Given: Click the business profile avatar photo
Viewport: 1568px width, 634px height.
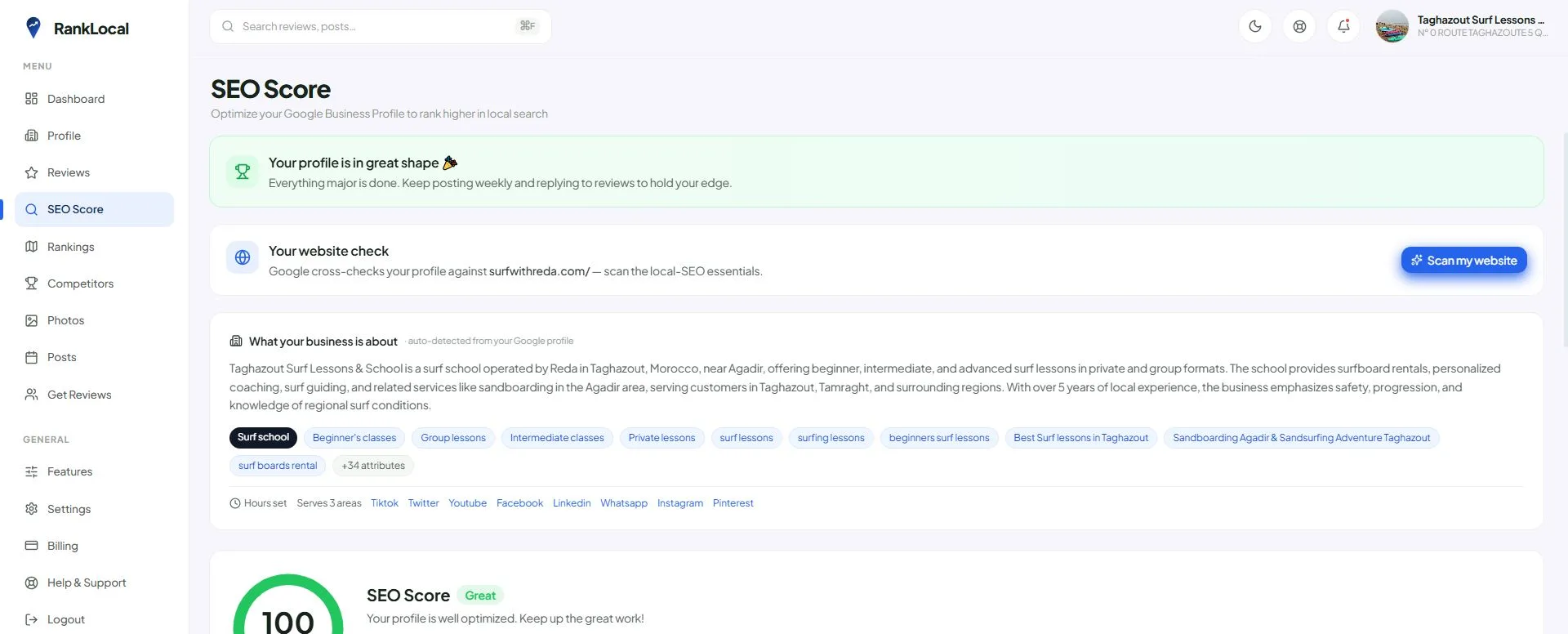Looking at the screenshot, I should click(x=1392, y=26).
